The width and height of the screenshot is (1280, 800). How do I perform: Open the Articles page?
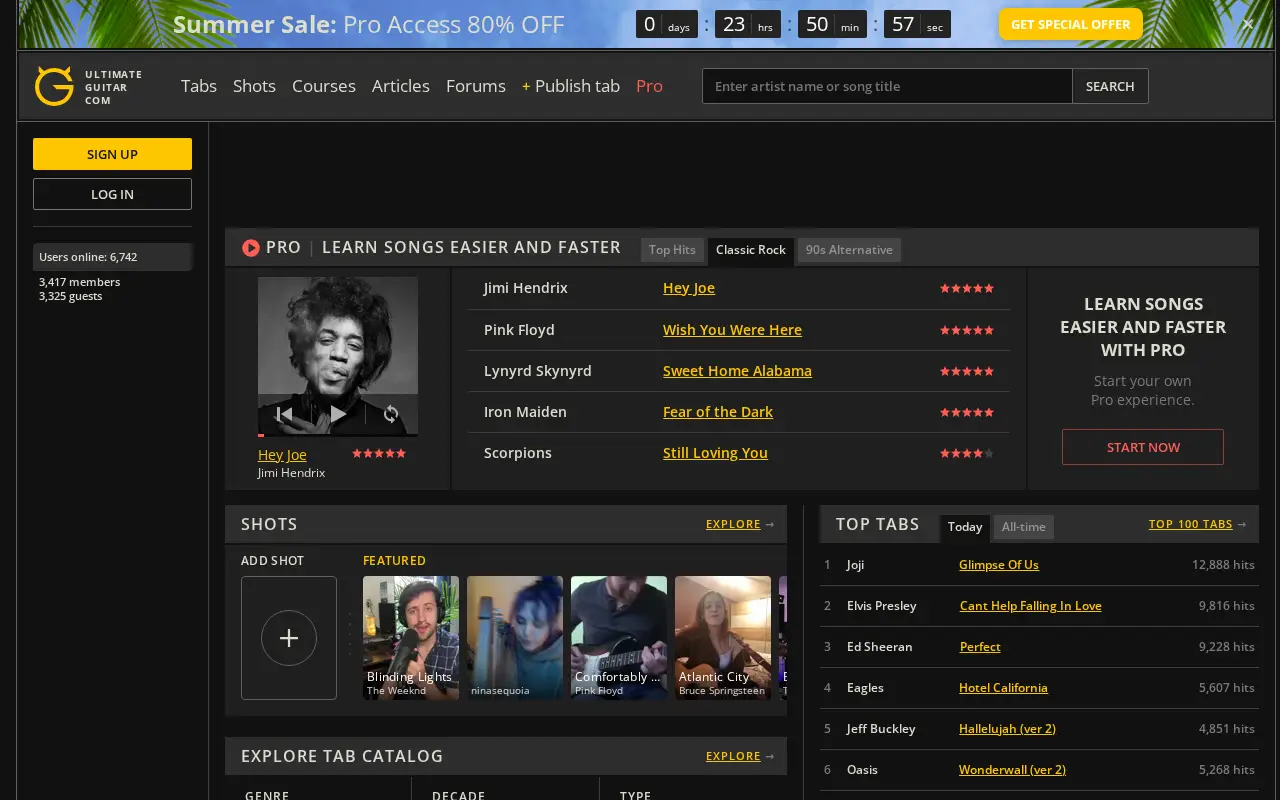[401, 86]
